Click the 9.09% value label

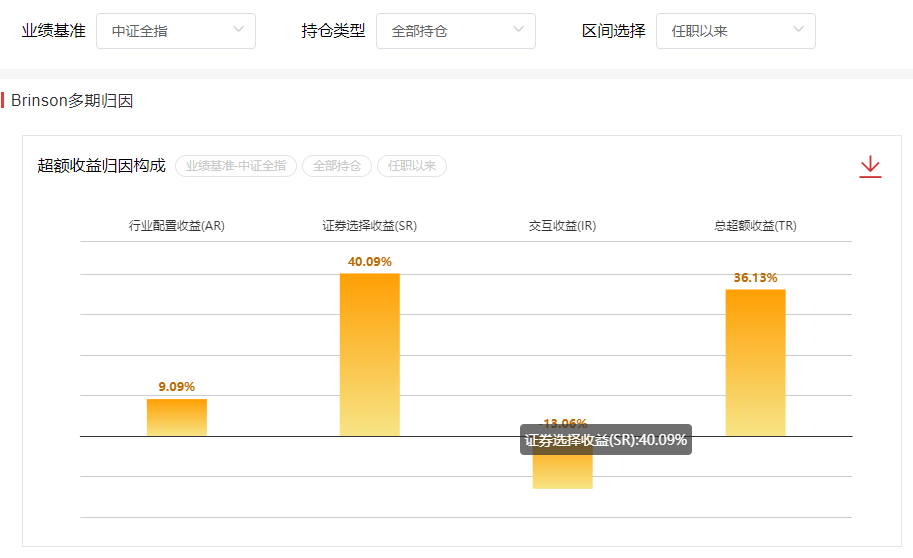click(x=177, y=386)
